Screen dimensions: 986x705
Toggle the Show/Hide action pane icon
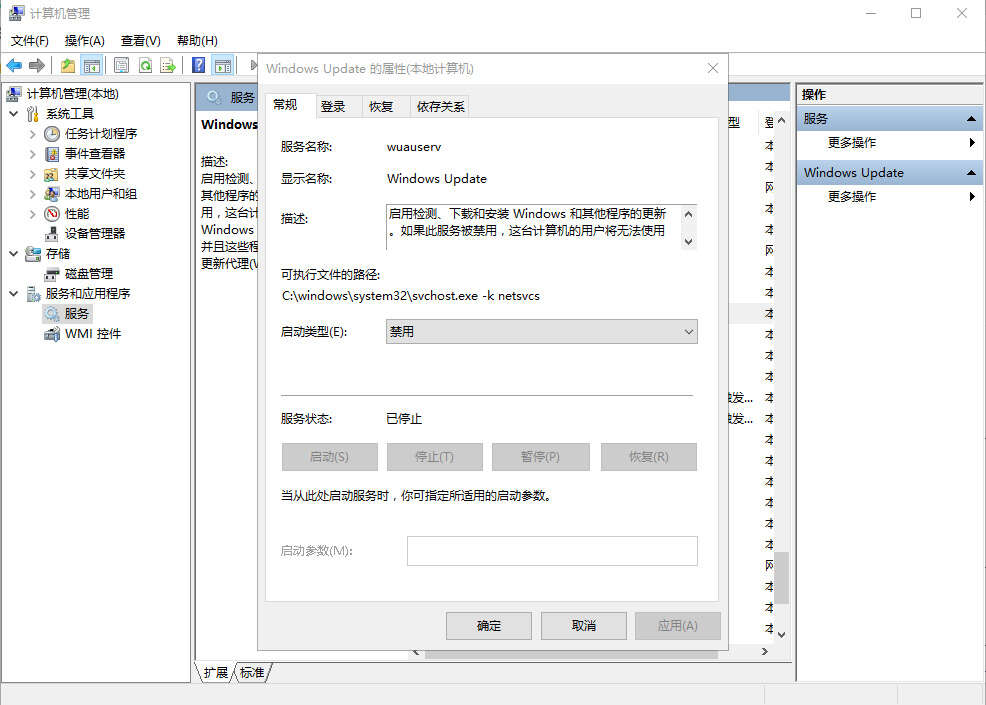coord(223,65)
